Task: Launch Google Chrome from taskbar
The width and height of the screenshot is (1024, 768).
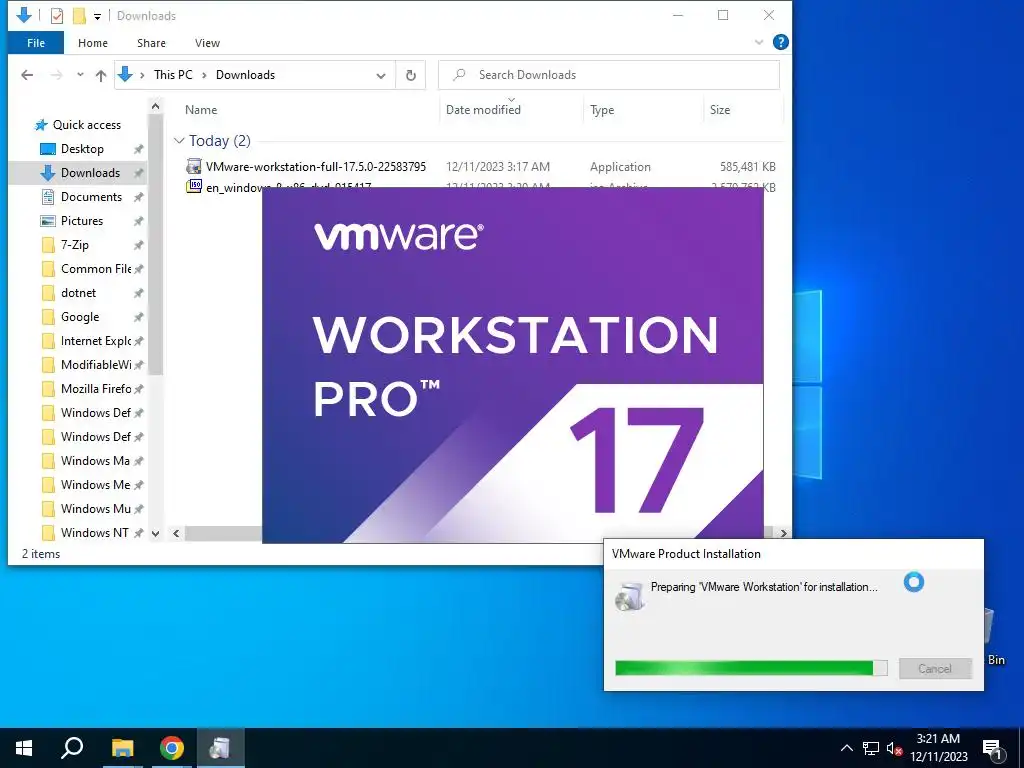Action: click(x=171, y=748)
